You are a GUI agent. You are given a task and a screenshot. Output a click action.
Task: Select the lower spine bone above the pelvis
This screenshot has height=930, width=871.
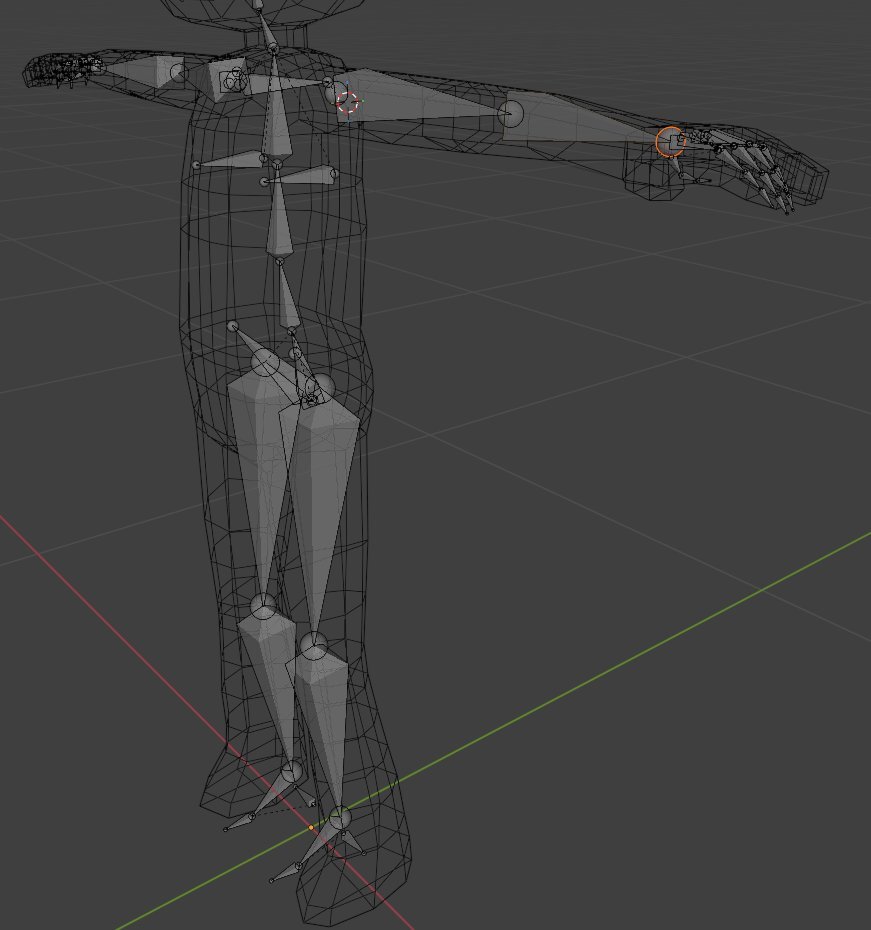(287, 298)
